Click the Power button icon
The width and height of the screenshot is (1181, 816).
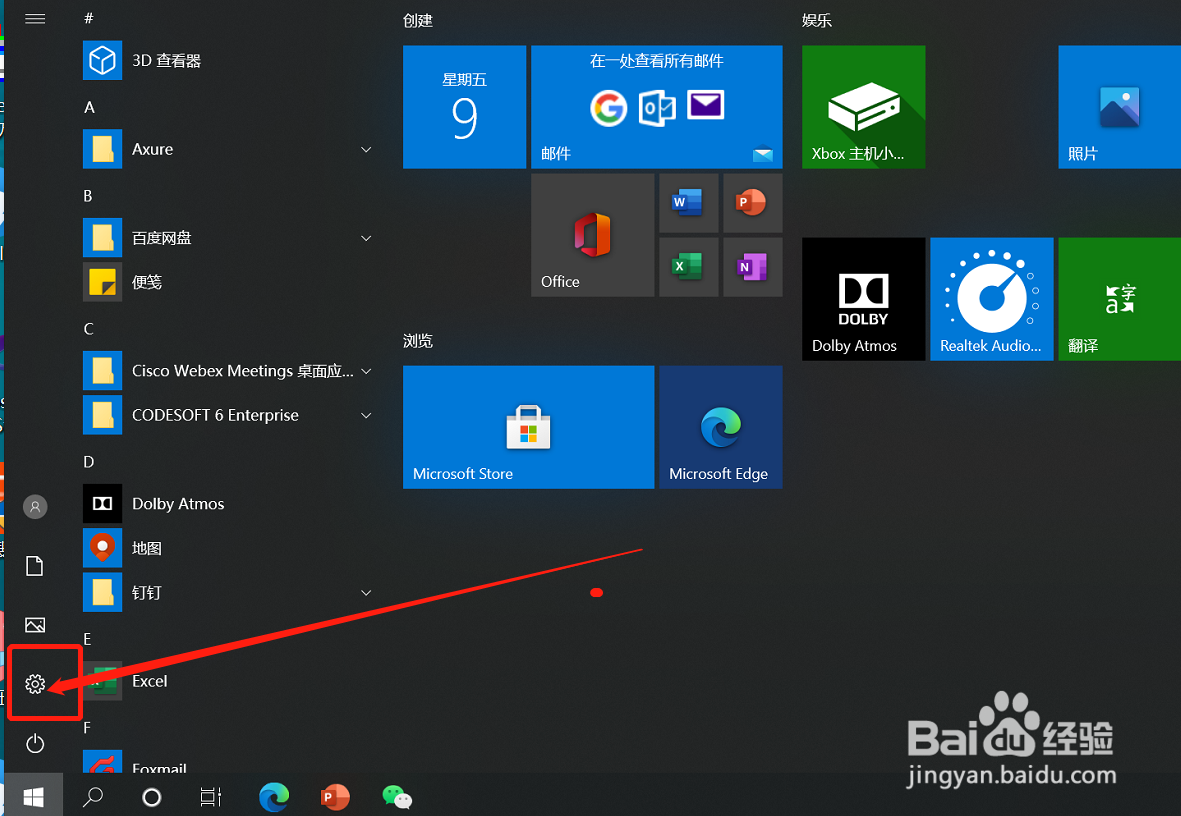click(x=35, y=744)
